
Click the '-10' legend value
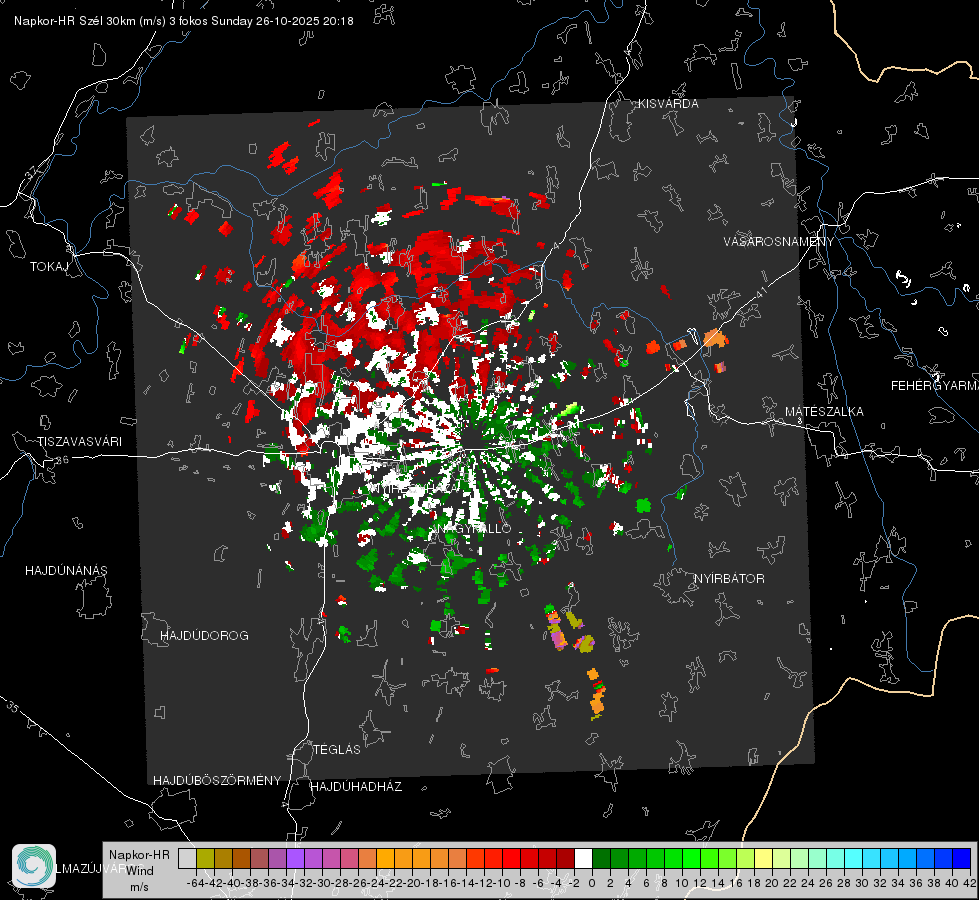pyautogui.click(x=501, y=883)
